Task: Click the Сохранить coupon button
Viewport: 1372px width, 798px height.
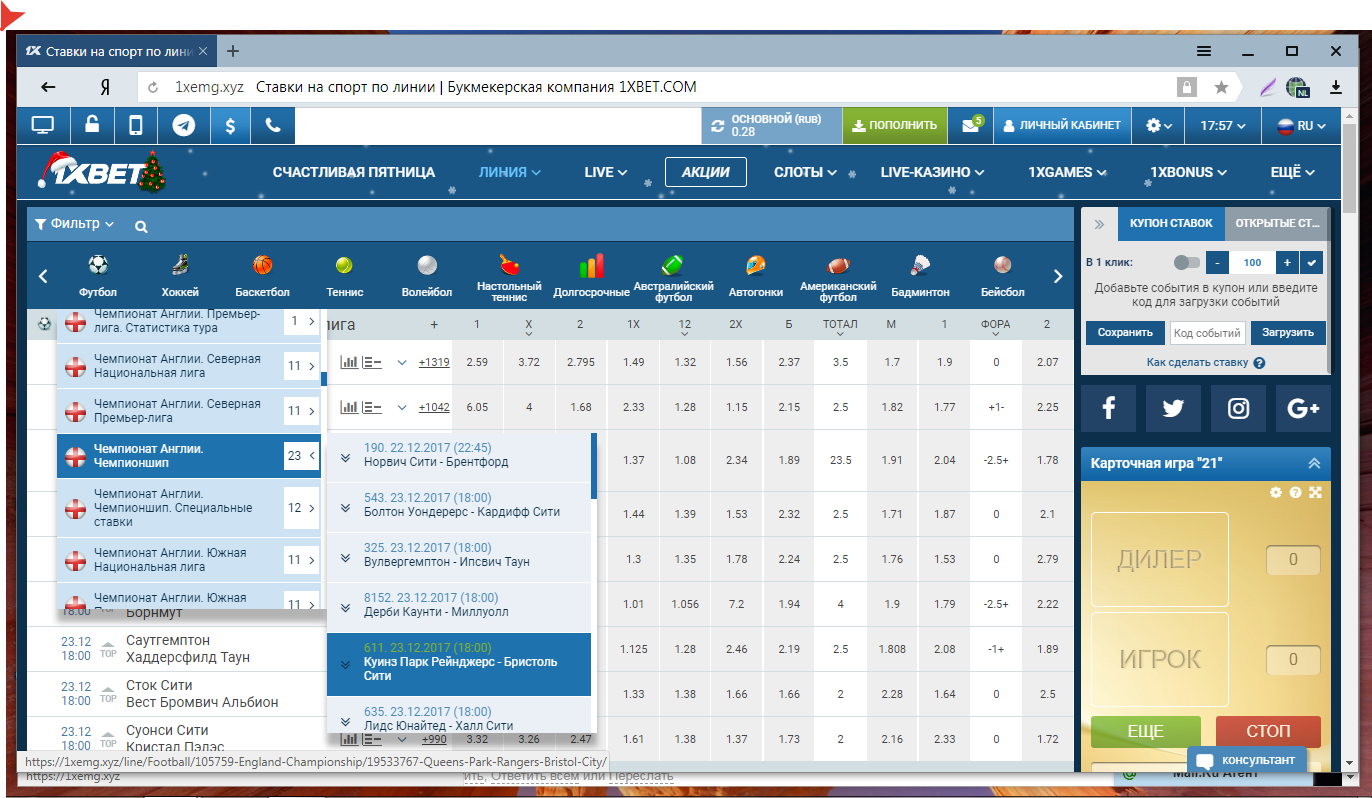Action: 1125,333
